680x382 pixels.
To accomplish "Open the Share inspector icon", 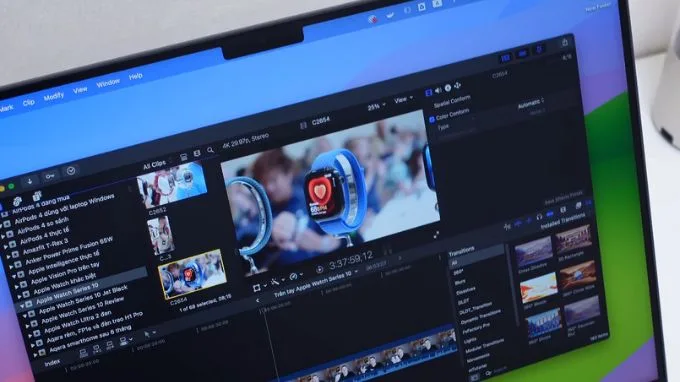I will pos(457,86).
